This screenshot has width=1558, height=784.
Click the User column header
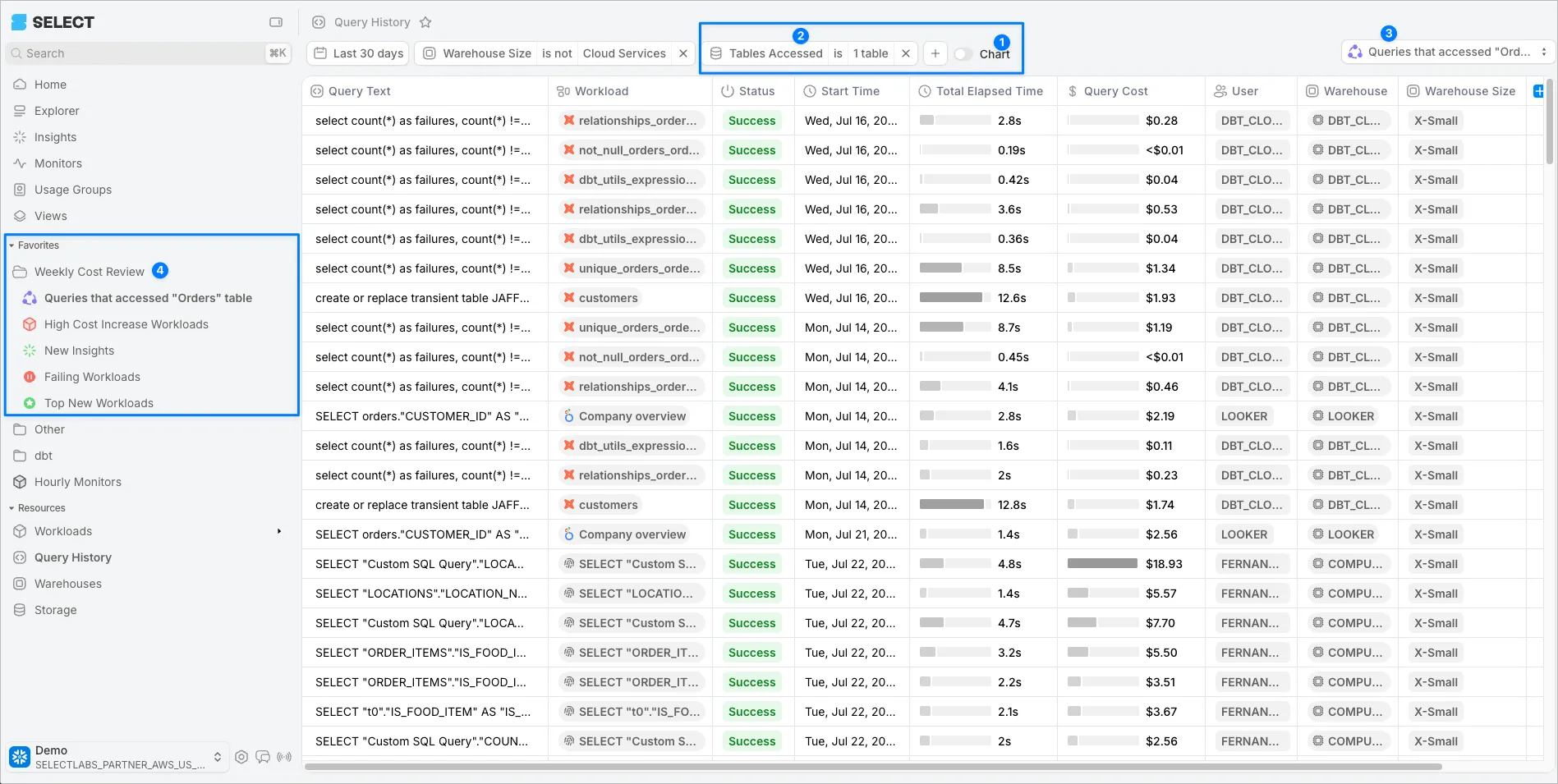click(1251, 91)
